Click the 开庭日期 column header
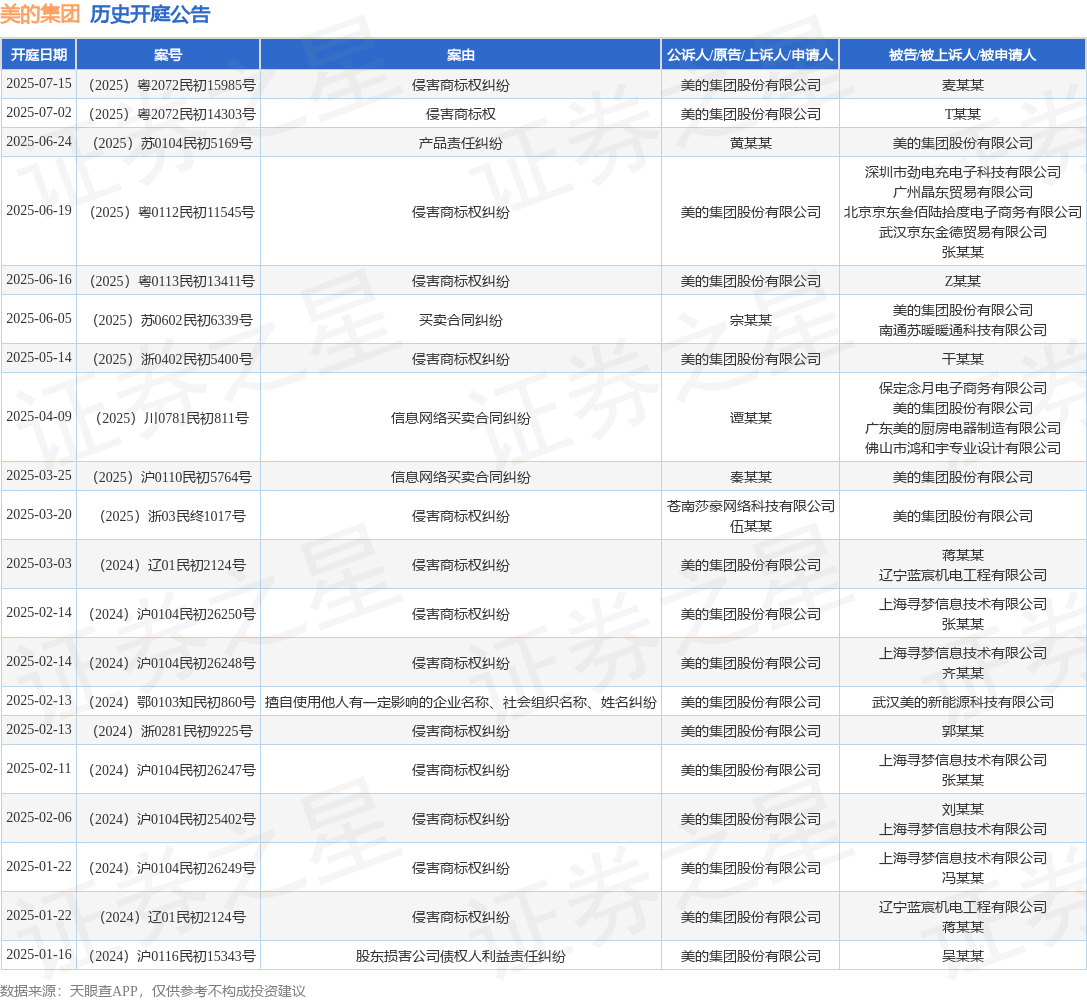Viewport: 1087px width, 1000px height. [x=39, y=55]
